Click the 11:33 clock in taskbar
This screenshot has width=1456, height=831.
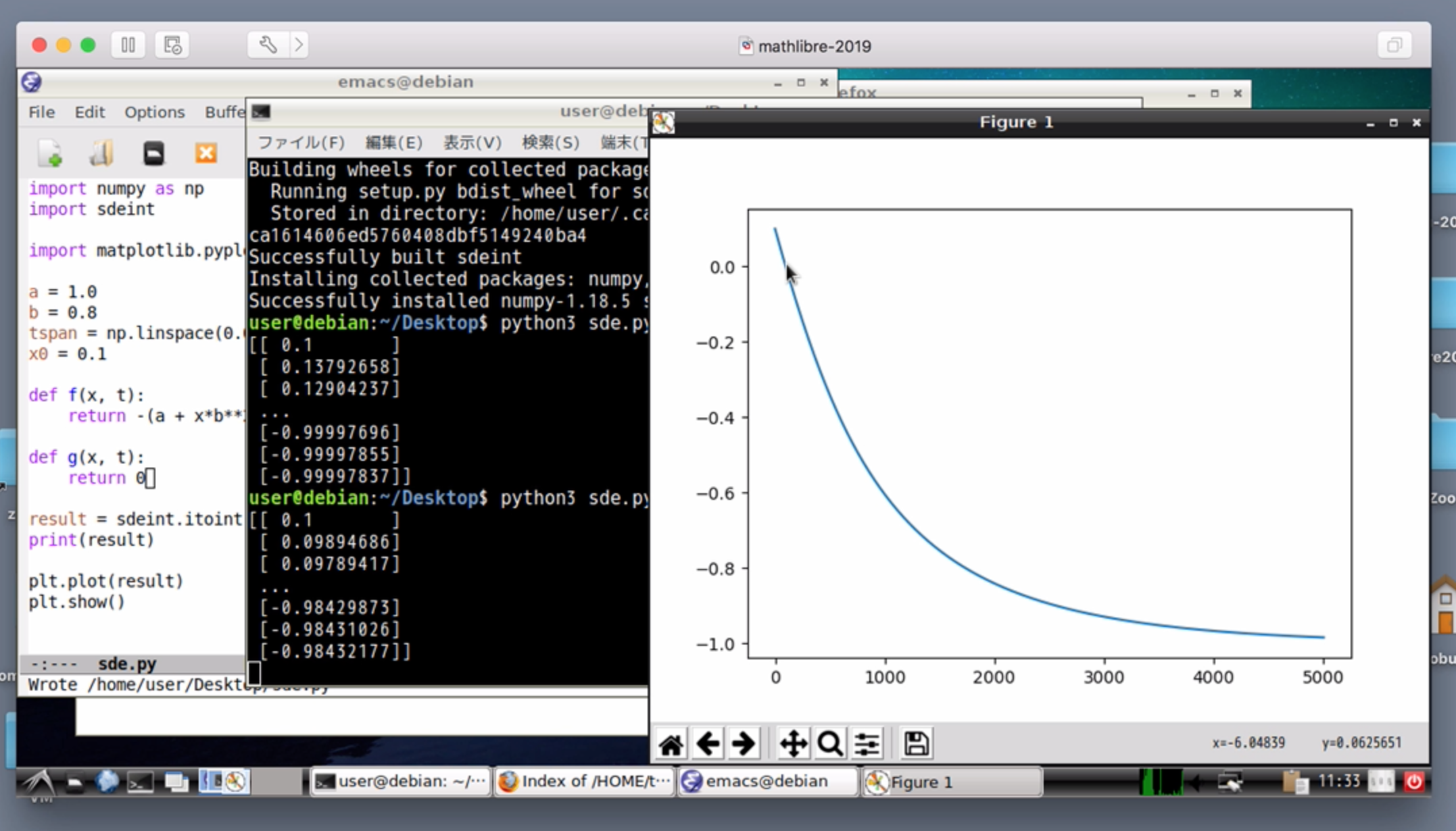tap(1338, 781)
